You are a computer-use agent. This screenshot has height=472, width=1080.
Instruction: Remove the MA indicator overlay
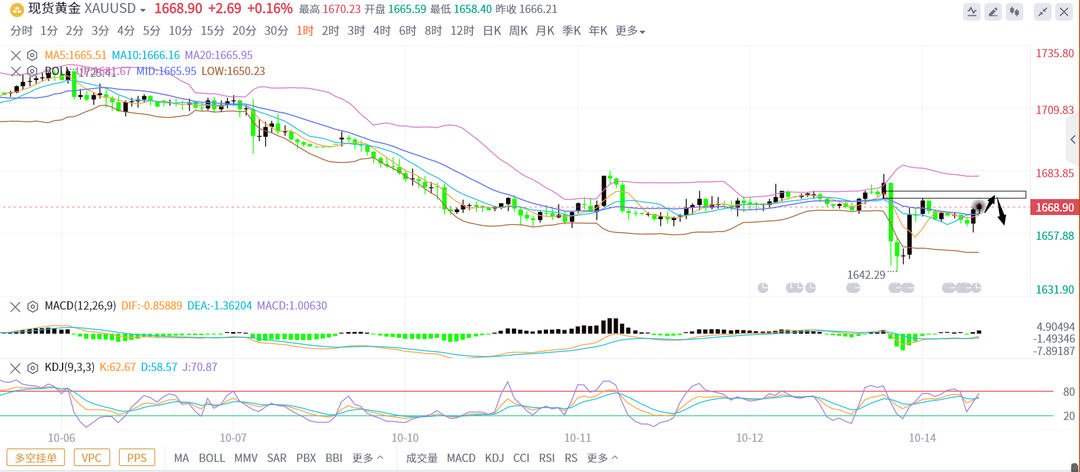[x=15, y=56]
